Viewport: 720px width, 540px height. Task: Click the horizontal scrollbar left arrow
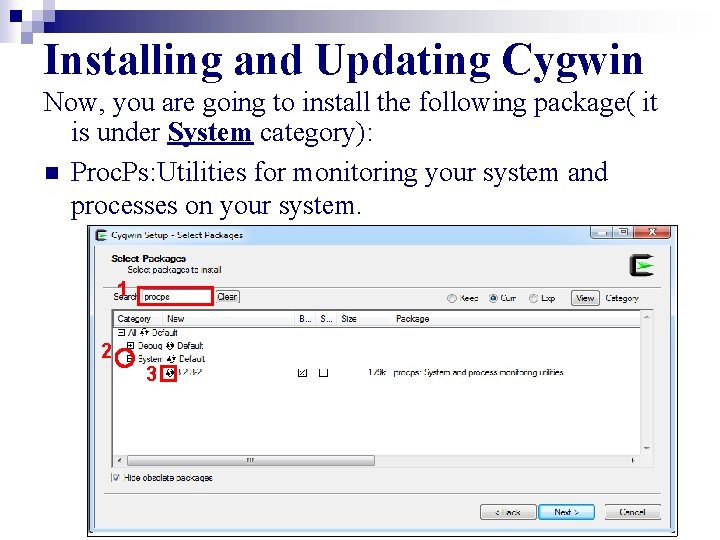click(120, 460)
